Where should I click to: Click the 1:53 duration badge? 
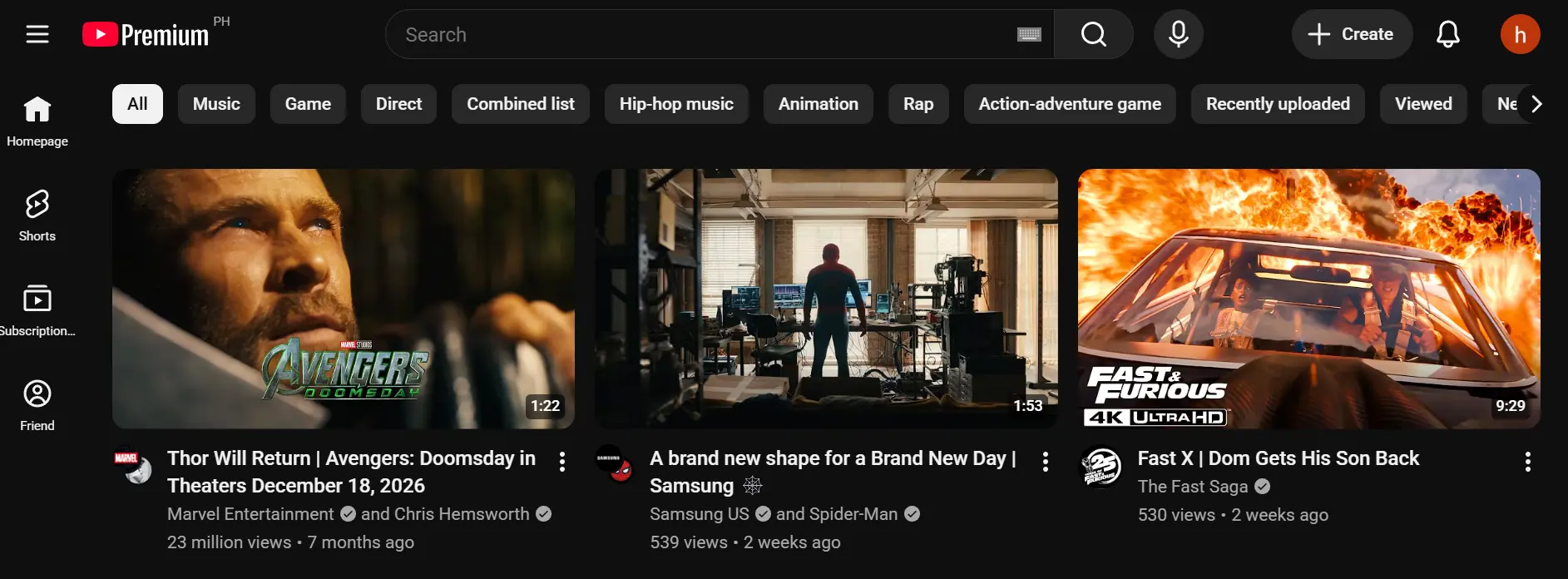(1028, 406)
